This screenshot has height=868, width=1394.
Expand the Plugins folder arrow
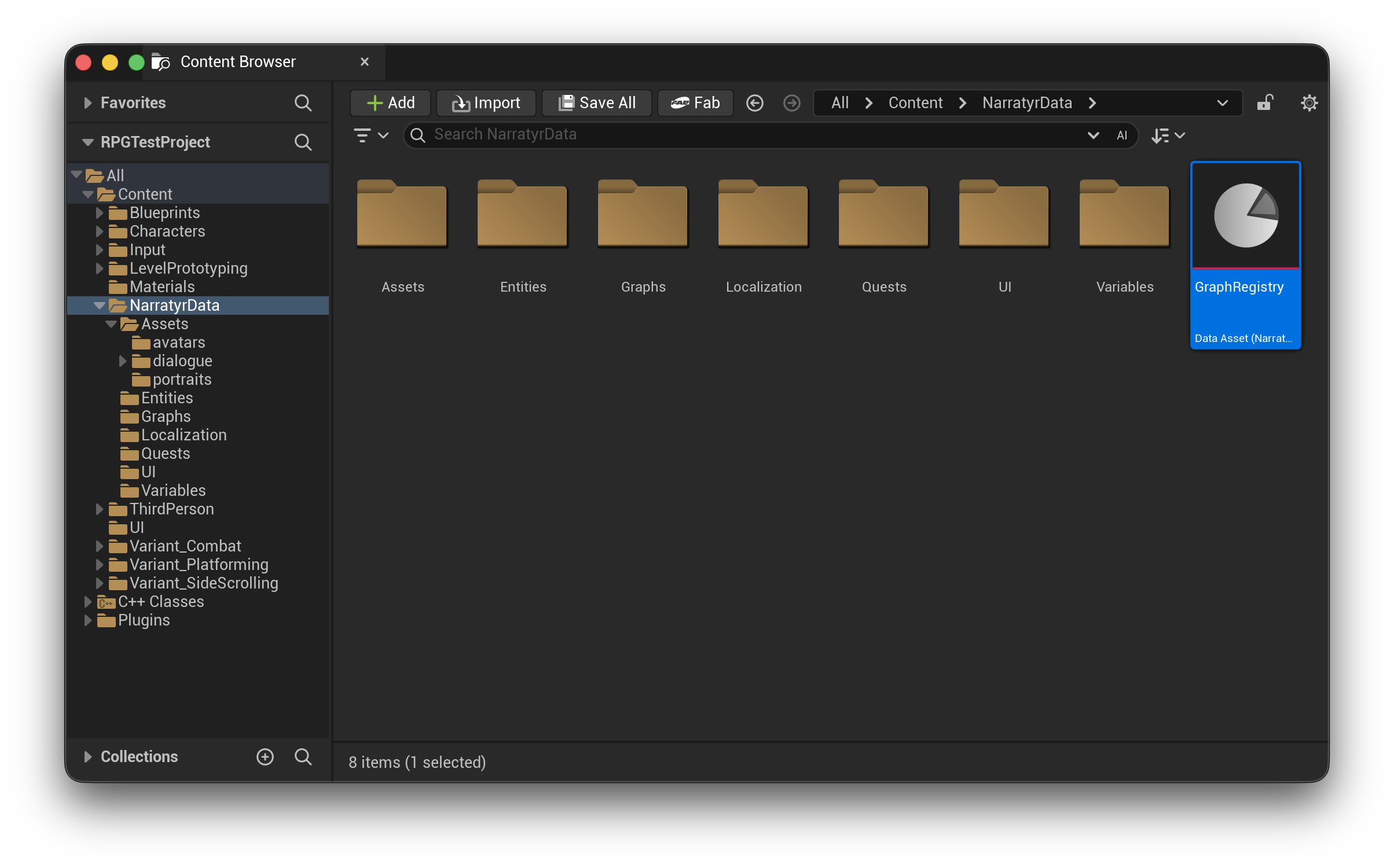pyautogui.click(x=87, y=620)
